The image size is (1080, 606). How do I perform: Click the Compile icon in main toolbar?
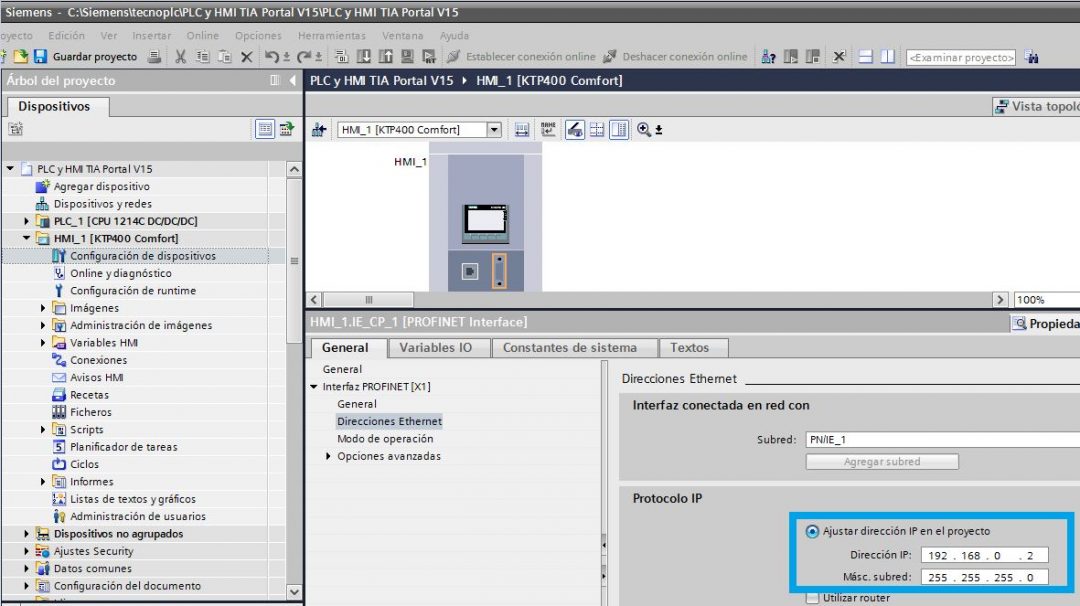pos(342,56)
